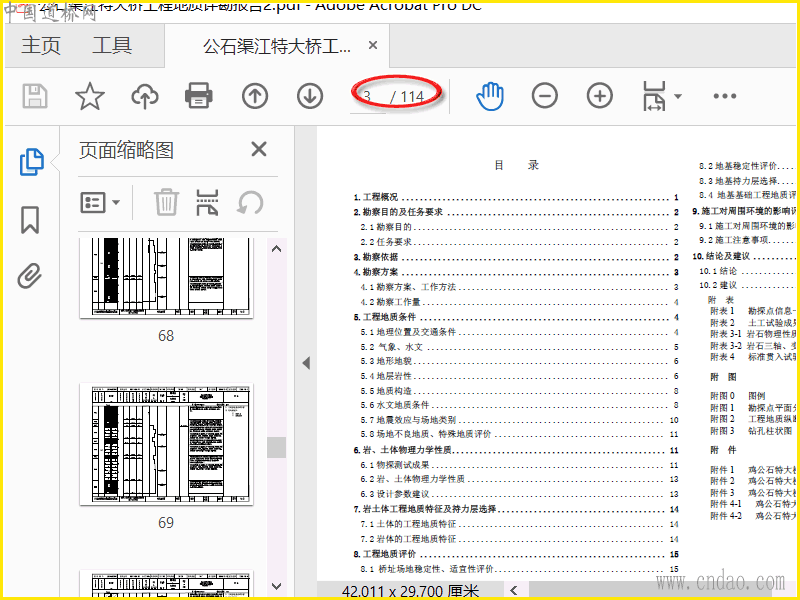The height and width of the screenshot is (600, 800).
Task: Click the page-with-dashed-line icon in thumbnails panel
Action: click(x=207, y=203)
